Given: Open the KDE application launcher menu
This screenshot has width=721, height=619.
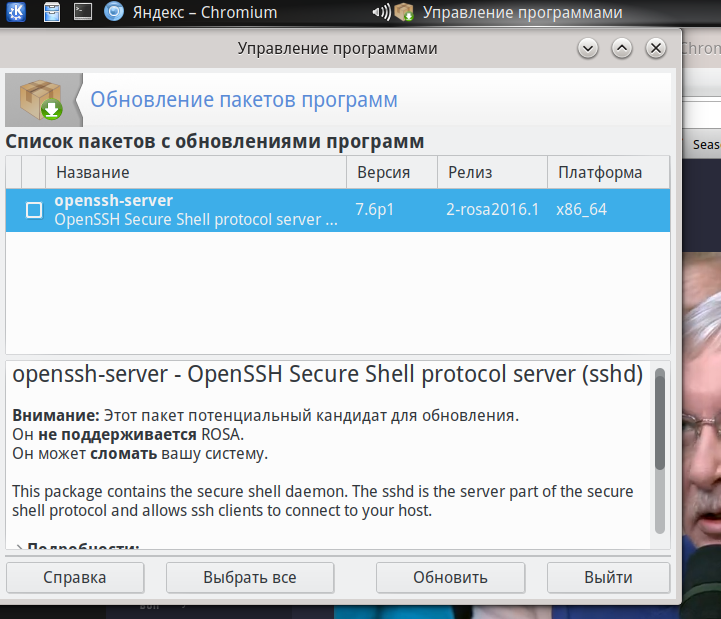Looking at the screenshot, I should coord(18,13).
